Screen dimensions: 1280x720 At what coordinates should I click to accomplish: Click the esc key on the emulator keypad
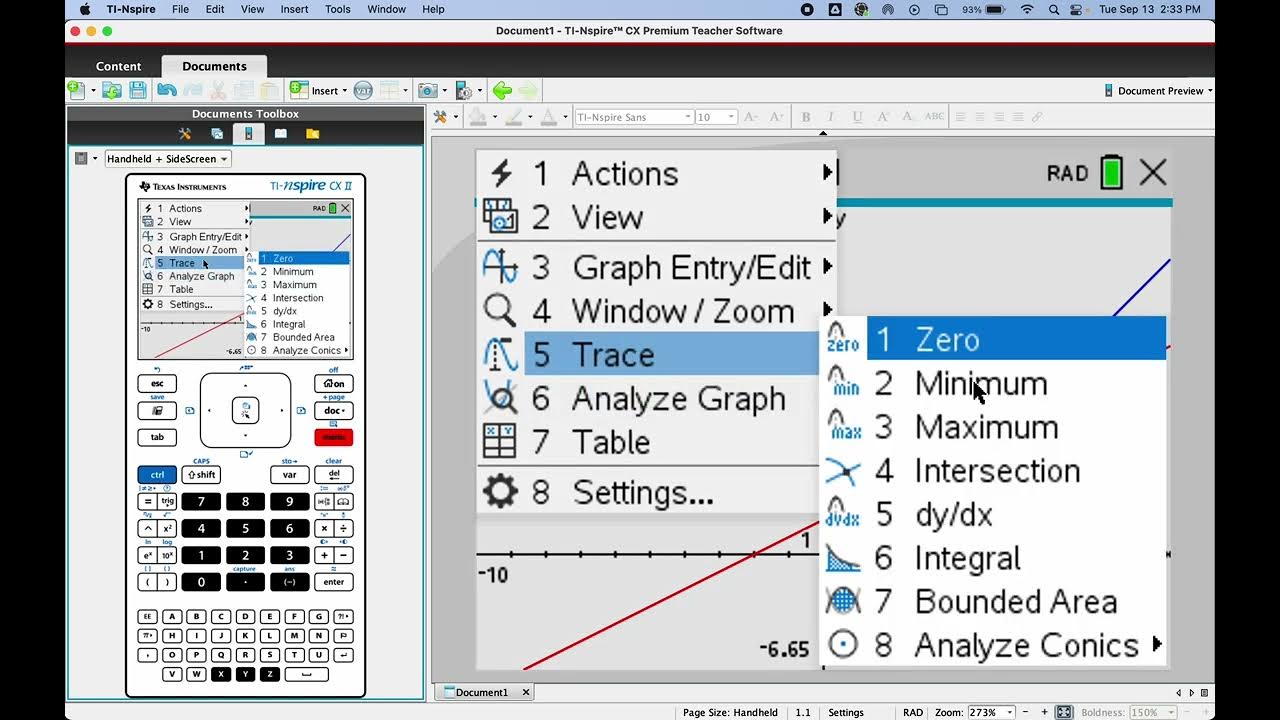point(157,384)
